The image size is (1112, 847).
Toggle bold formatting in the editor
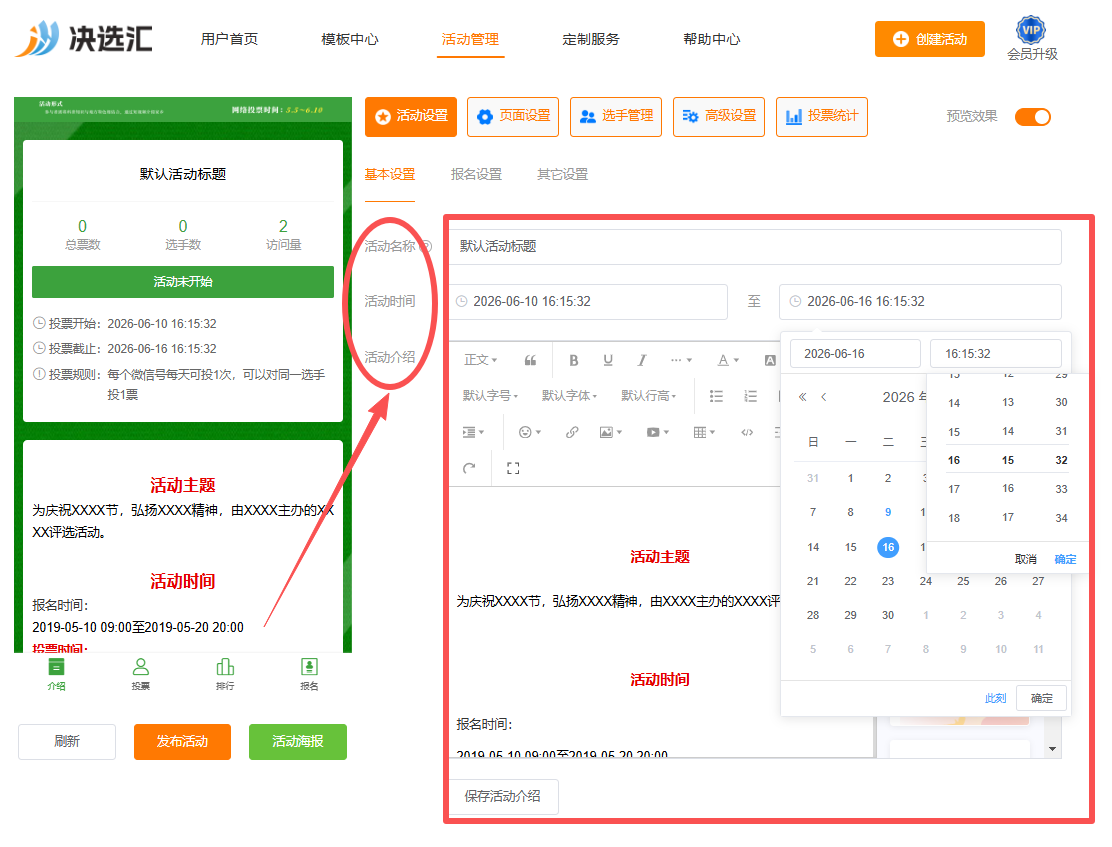(574, 360)
